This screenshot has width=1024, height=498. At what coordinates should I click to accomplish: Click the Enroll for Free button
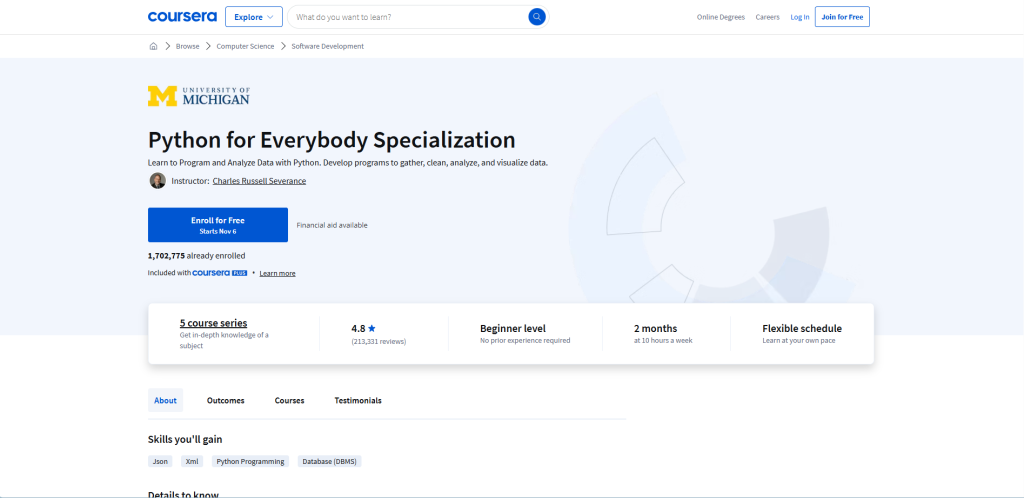217,225
